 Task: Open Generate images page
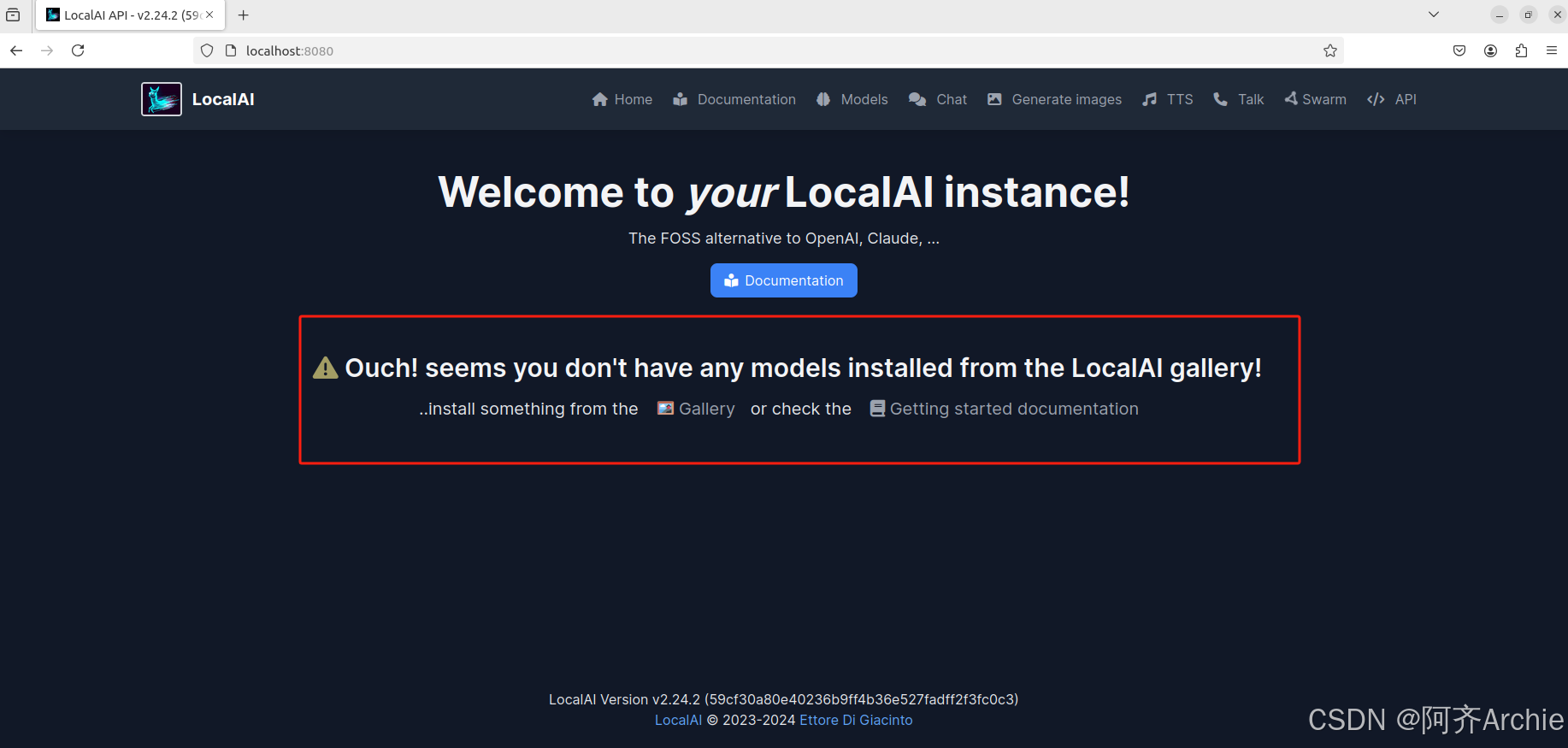tap(1055, 99)
